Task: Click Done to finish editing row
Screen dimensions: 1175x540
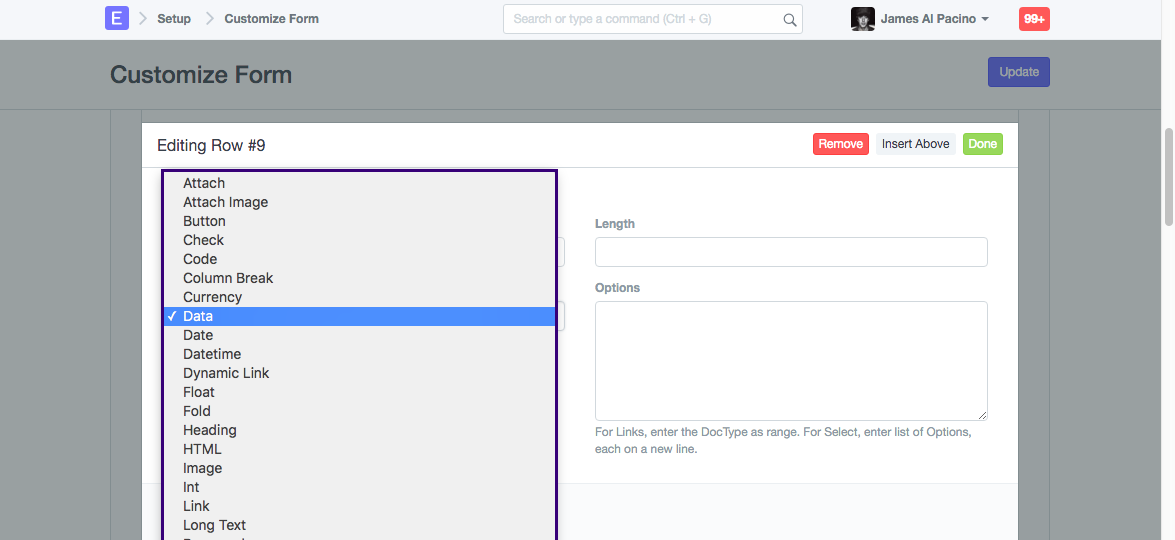Action: 982,144
